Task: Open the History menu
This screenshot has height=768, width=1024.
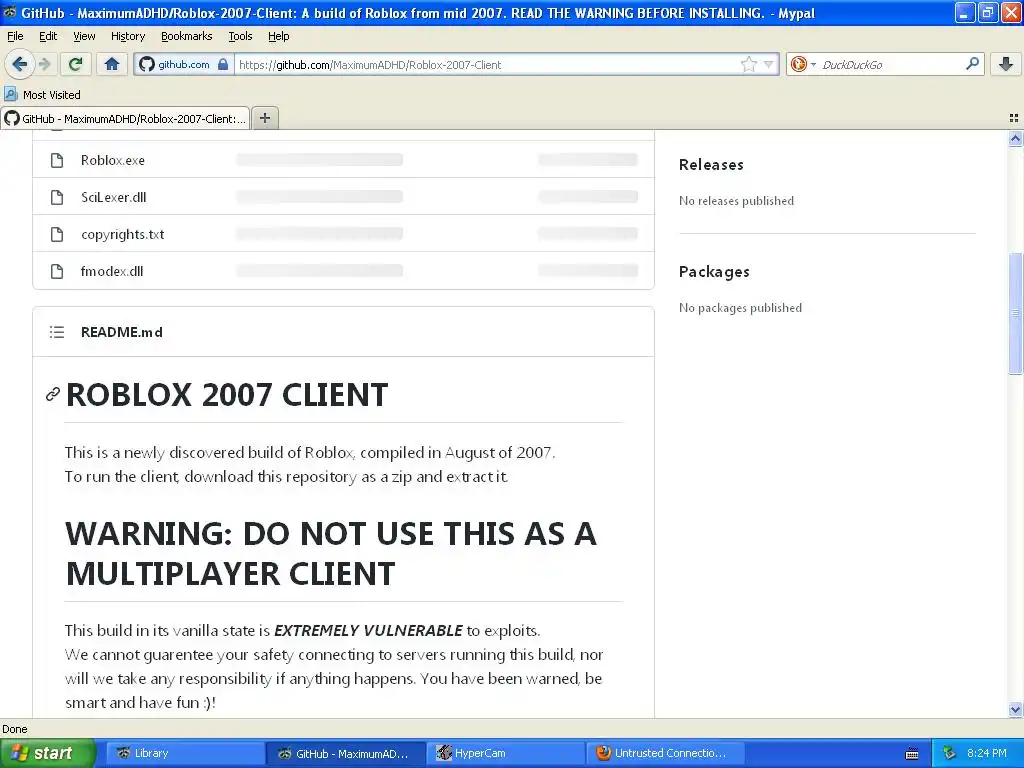Action: tap(128, 37)
